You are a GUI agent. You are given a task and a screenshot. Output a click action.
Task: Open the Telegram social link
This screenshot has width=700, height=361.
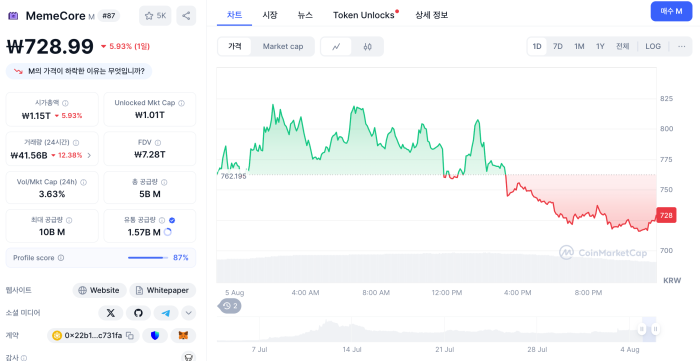click(x=166, y=313)
